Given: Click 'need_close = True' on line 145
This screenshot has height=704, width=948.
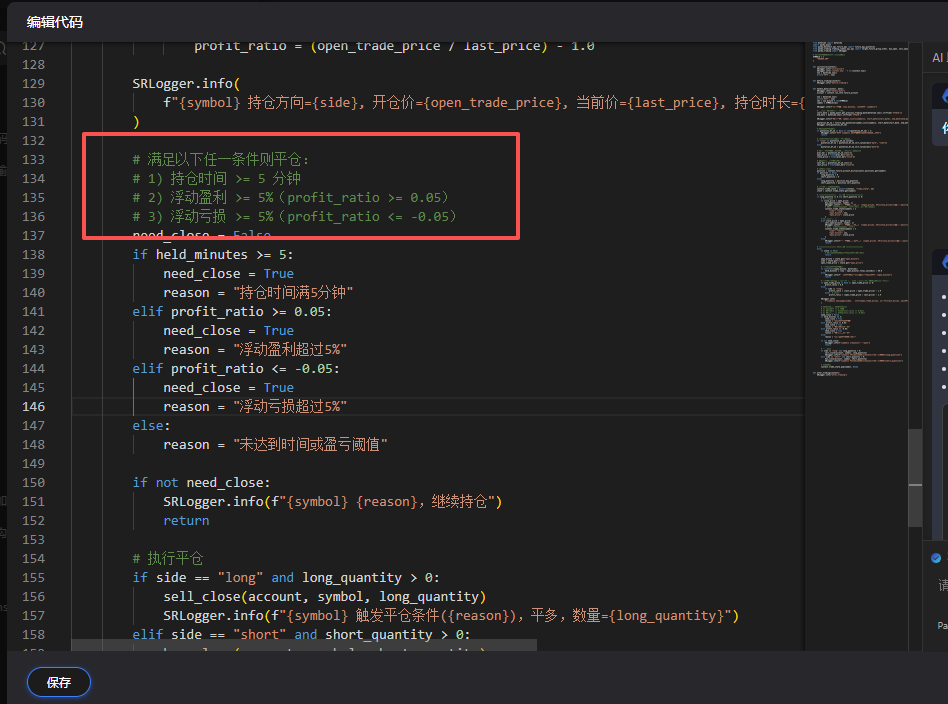Looking at the screenshot, I should 229,388.
